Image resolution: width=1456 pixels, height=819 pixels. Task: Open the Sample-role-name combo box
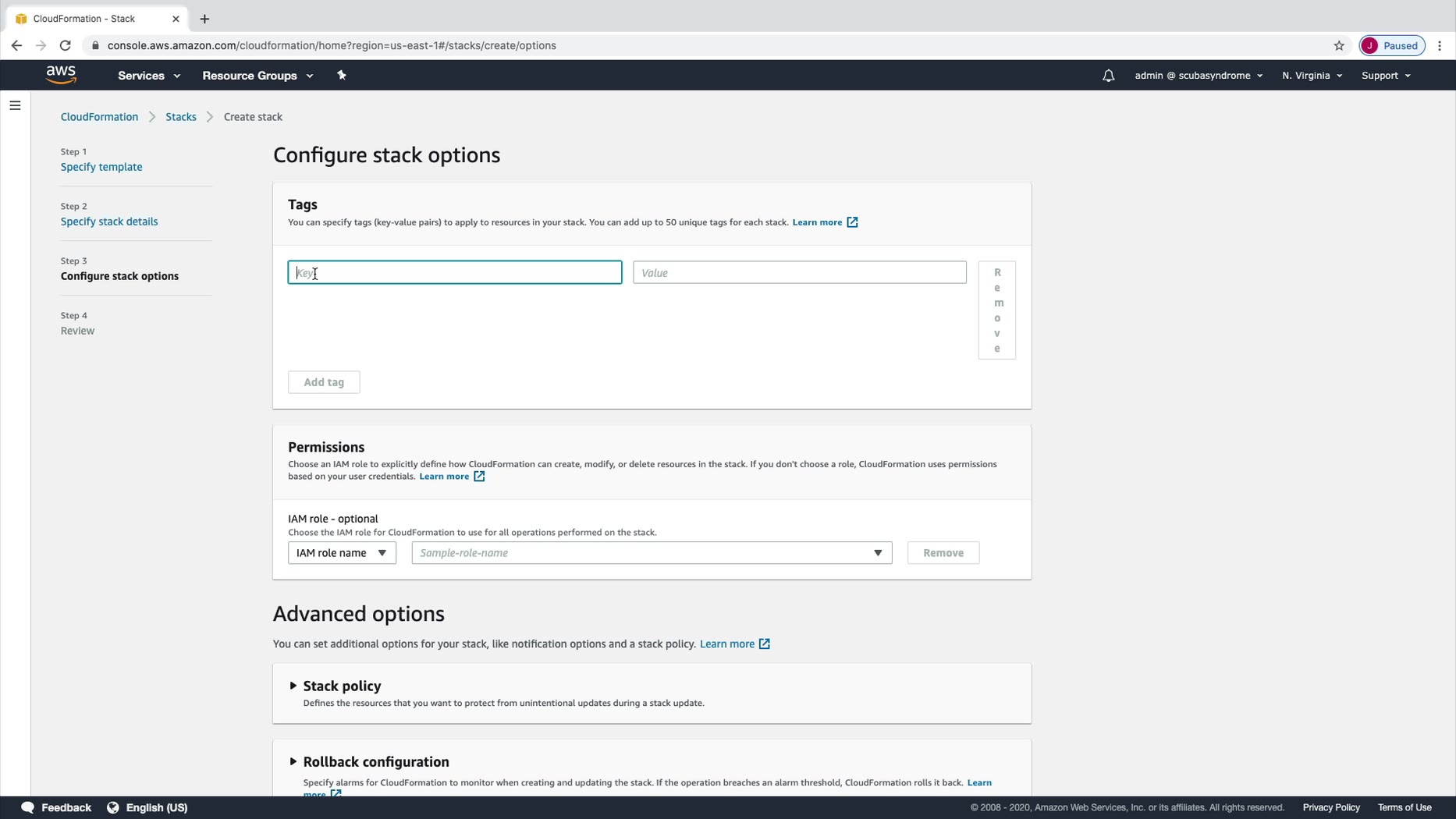point(652,553)
